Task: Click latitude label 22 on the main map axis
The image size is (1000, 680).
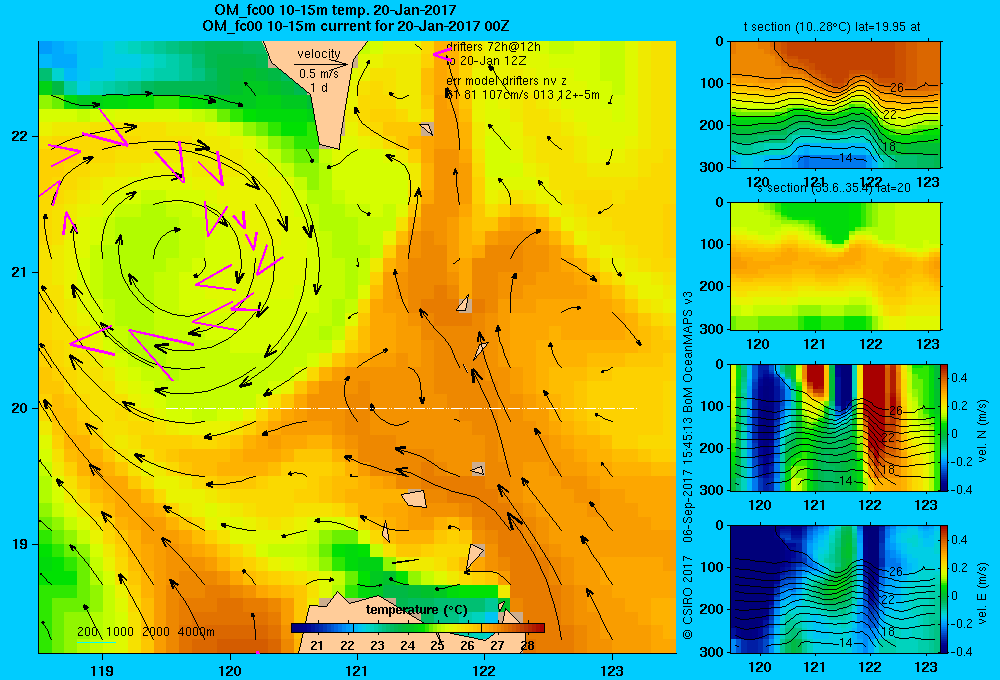Action: pyautogui.click(x=19, y=136)
